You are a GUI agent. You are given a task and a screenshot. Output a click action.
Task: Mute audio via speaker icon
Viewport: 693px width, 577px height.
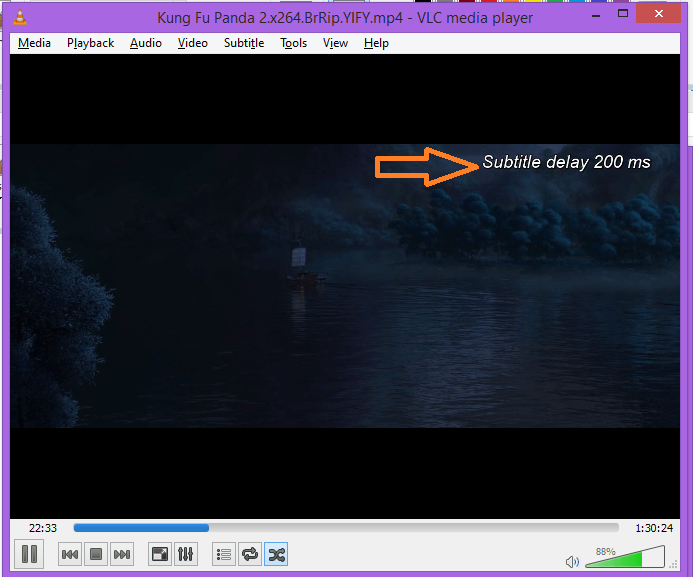click(x=572, y=562)
